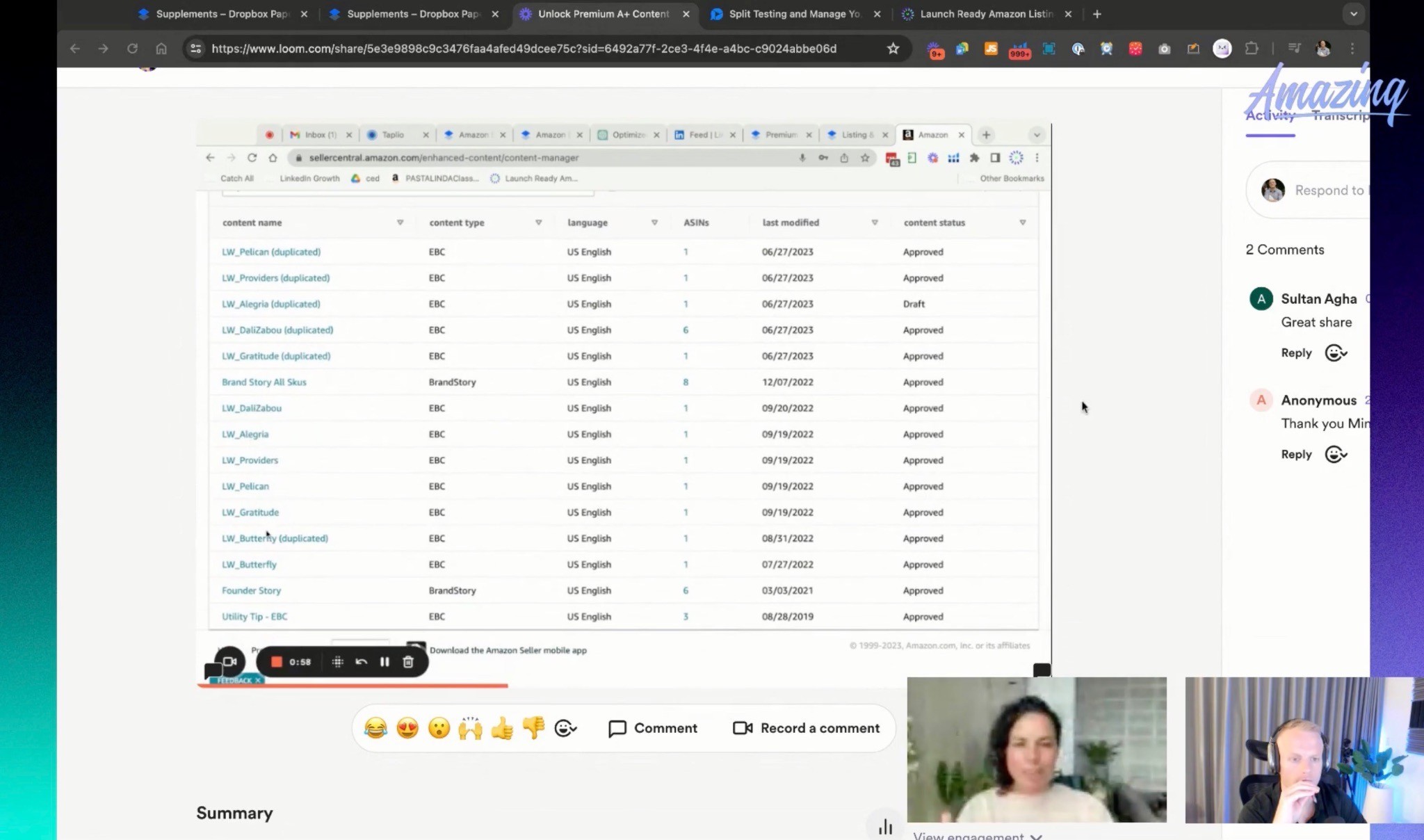Open the content type column filter

(x=538, y=223)
